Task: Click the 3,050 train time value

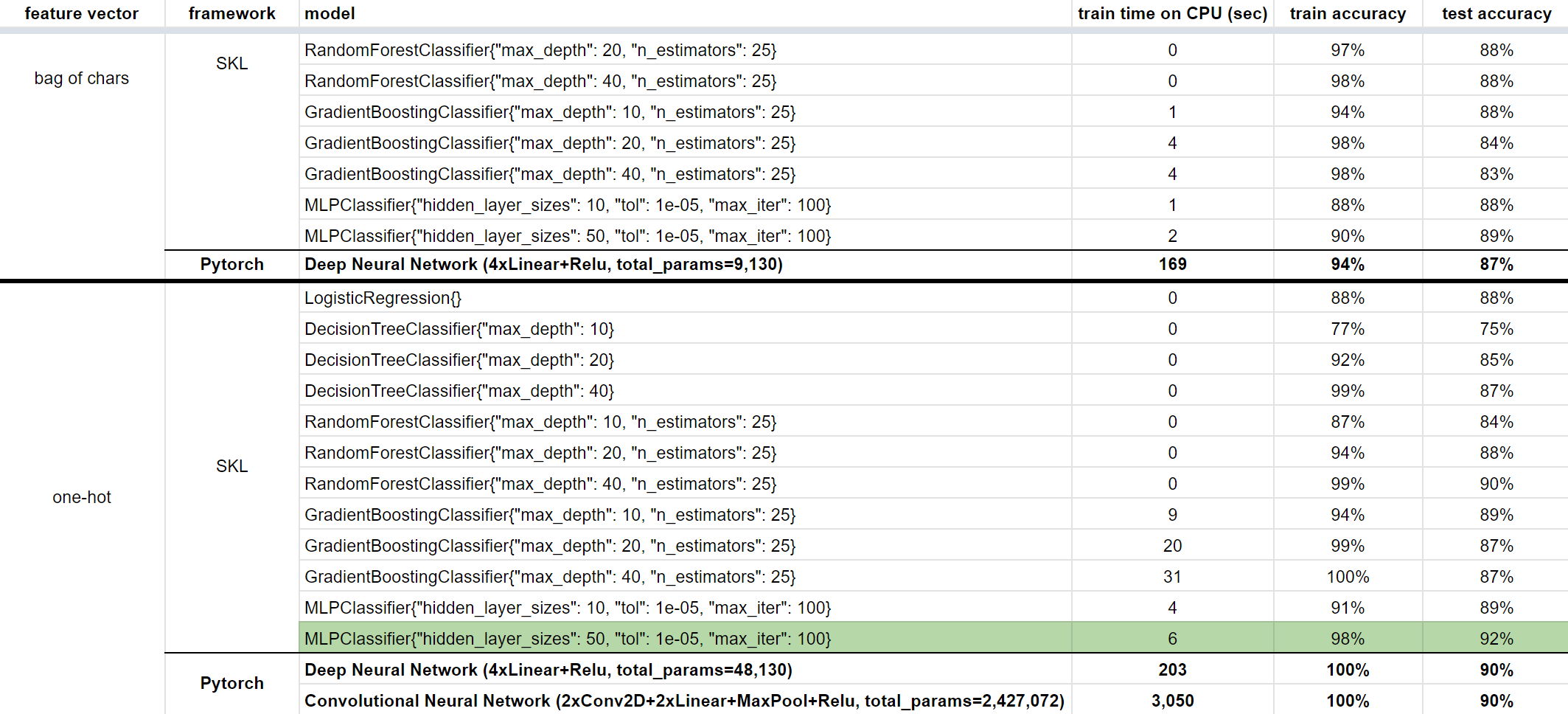Action: click(1172, 701)
